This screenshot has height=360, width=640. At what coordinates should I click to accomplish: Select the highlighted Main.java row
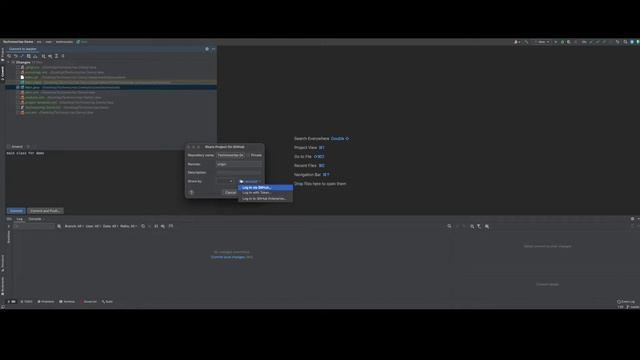pyautogui.click(x=111, y=87)
